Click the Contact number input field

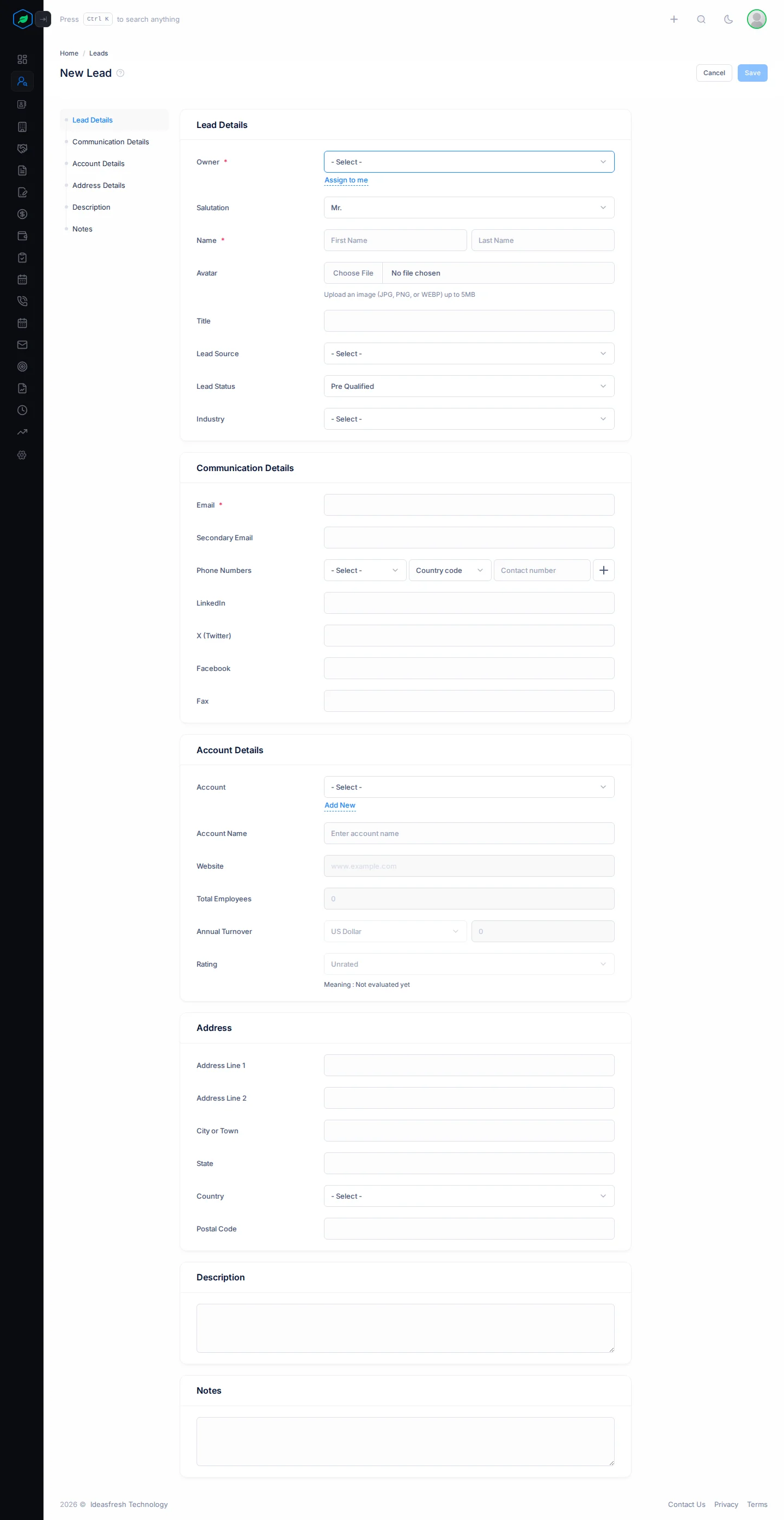coord(542,571)
